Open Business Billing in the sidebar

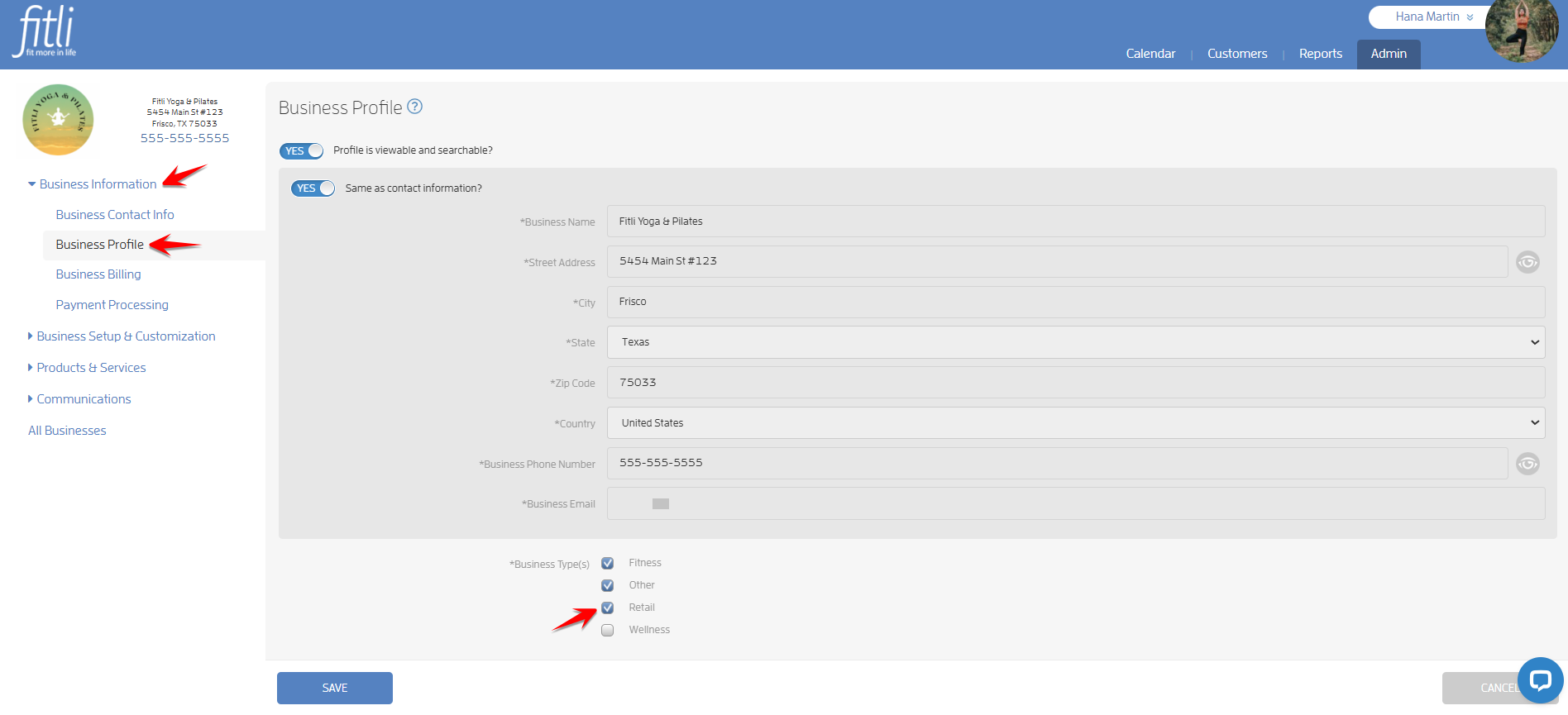point(98,274)
